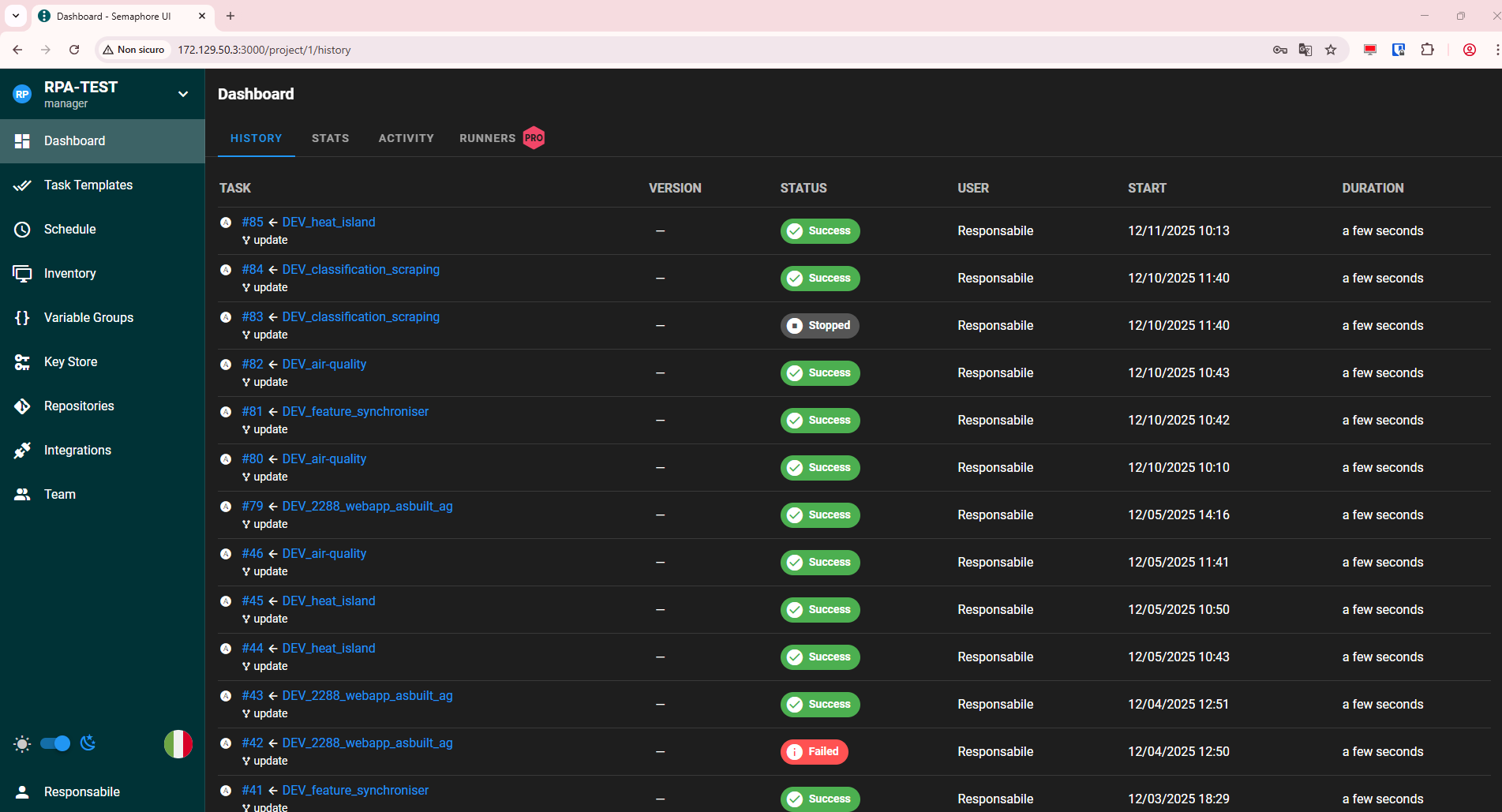
Task: Open Team via the people icon
Action: [22, 495]
